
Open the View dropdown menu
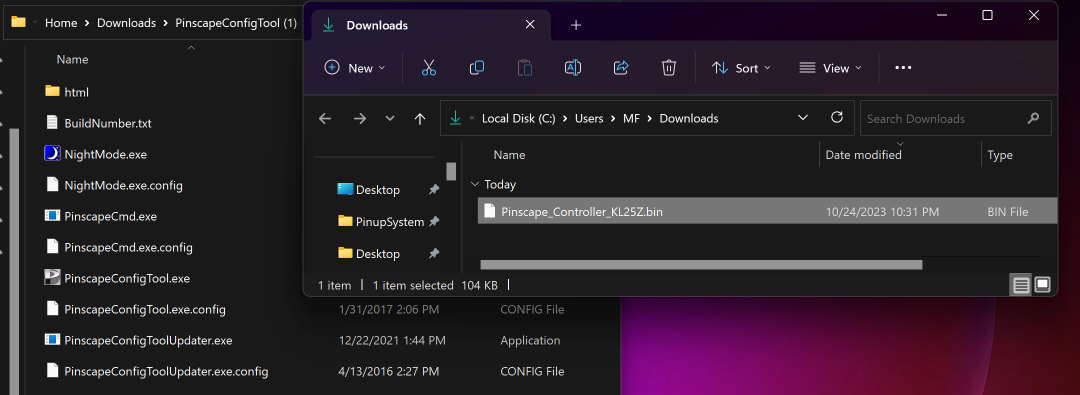pos(831,68)
